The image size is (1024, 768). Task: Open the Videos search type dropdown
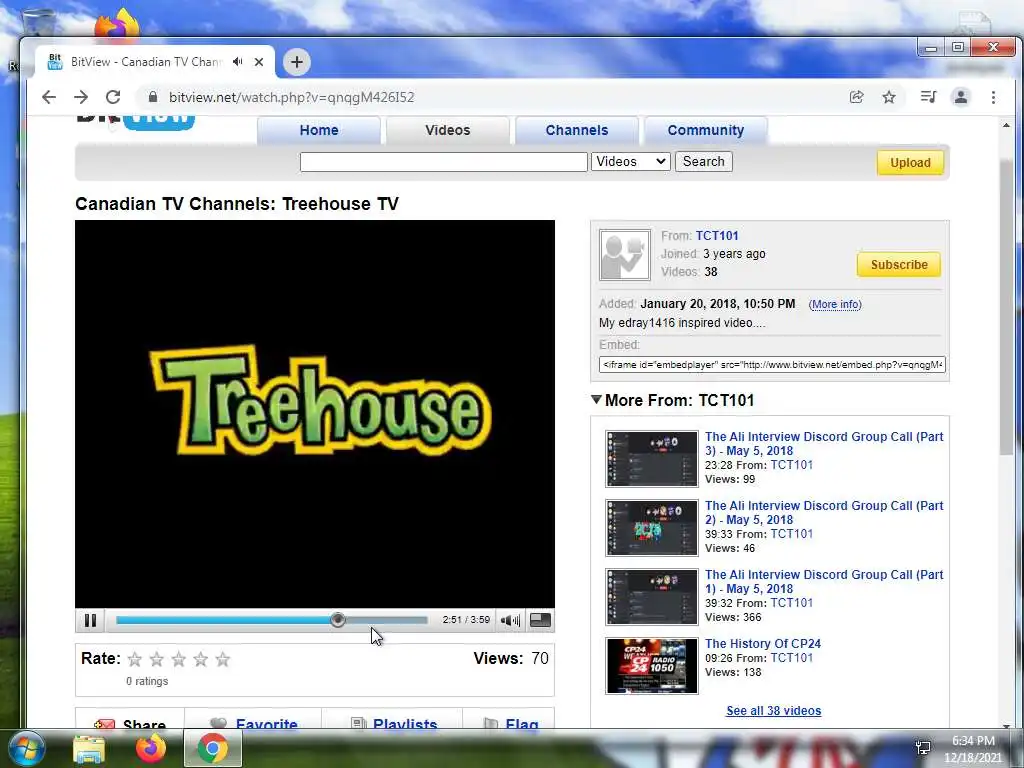[x=631, y=162]
